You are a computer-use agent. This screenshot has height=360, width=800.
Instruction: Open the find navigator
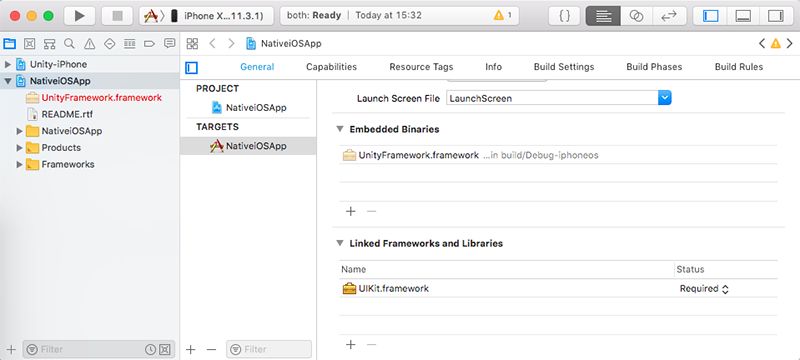click(x=69, y=43)
